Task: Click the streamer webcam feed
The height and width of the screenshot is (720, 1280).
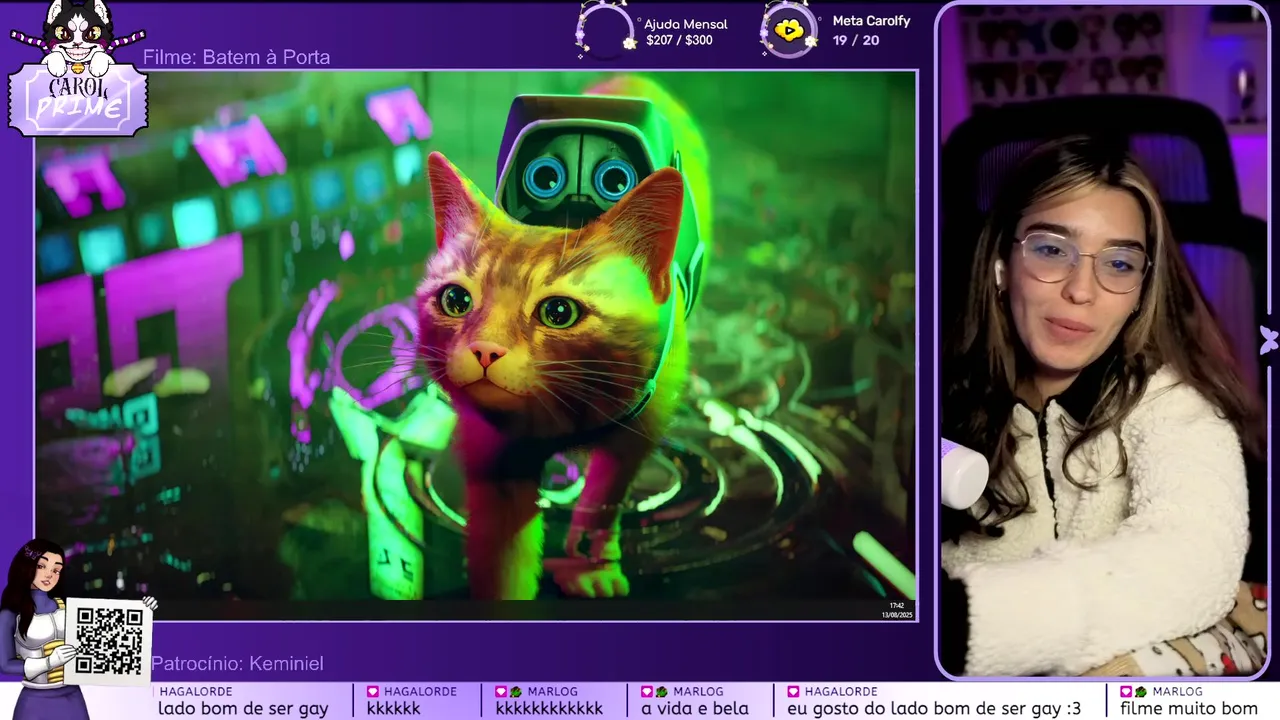Action: (x=1103, y=340)
